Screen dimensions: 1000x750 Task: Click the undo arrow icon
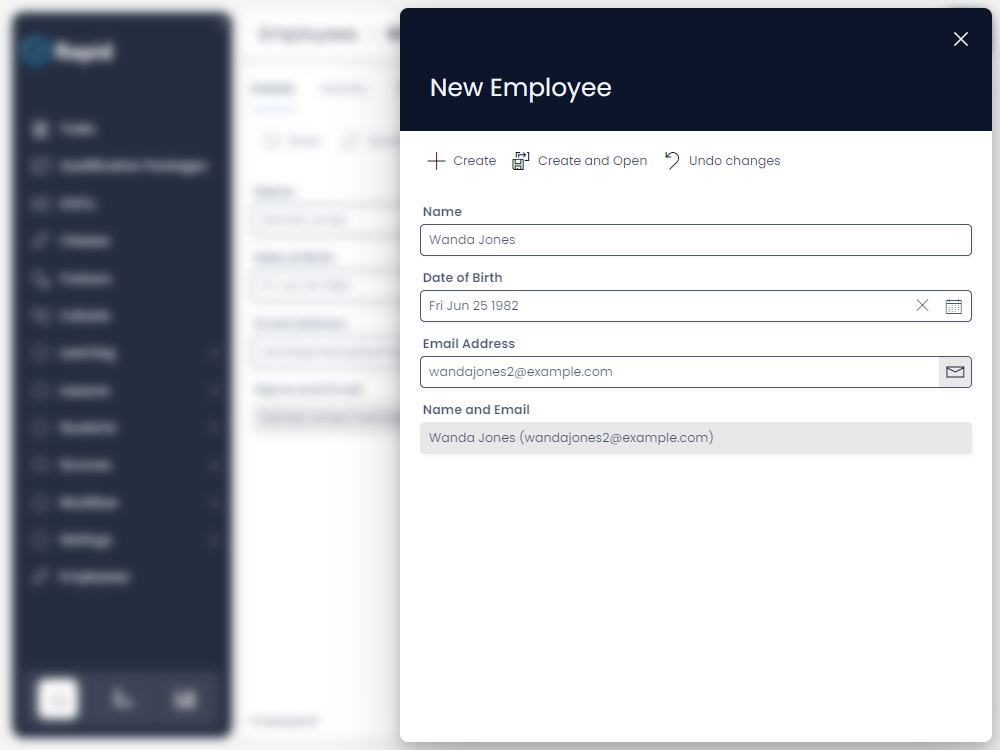[672, 161]
